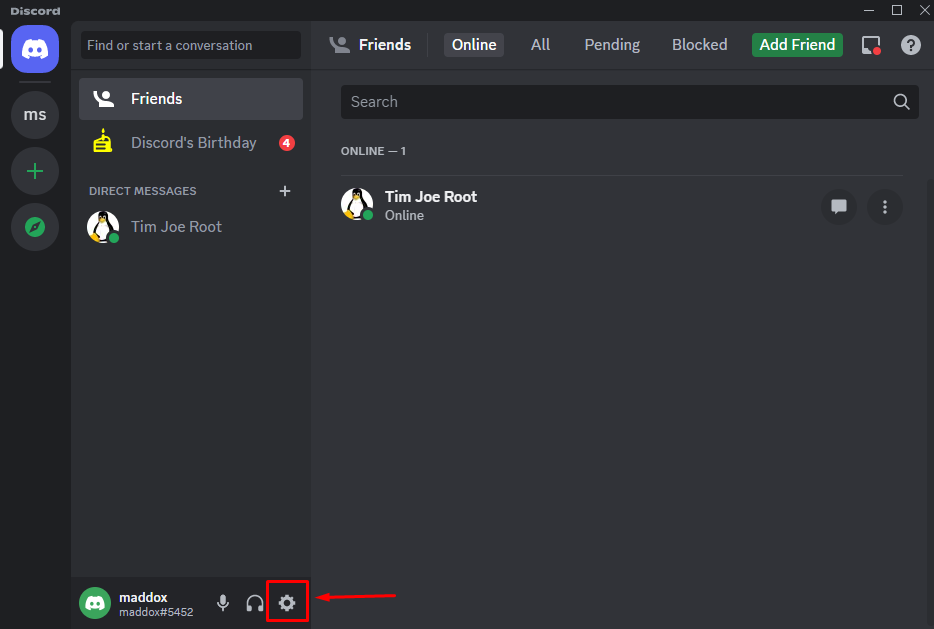This screenshot has height=629, width=934.
Task: Open User Settings gear icon
Action: 287,603
